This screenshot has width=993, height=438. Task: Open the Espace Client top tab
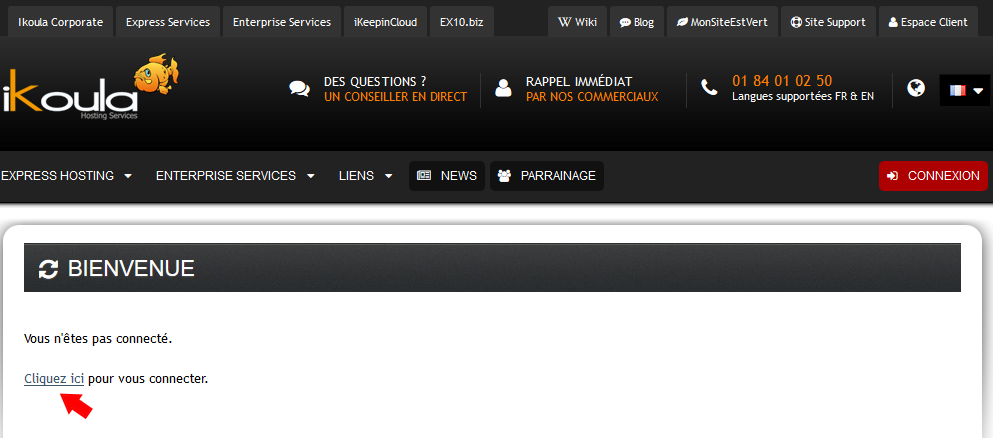pos(928,22)
